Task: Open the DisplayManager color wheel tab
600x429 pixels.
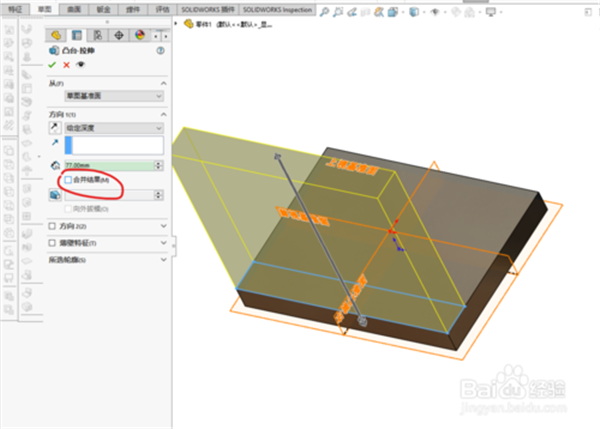Action: pos(139,34)
